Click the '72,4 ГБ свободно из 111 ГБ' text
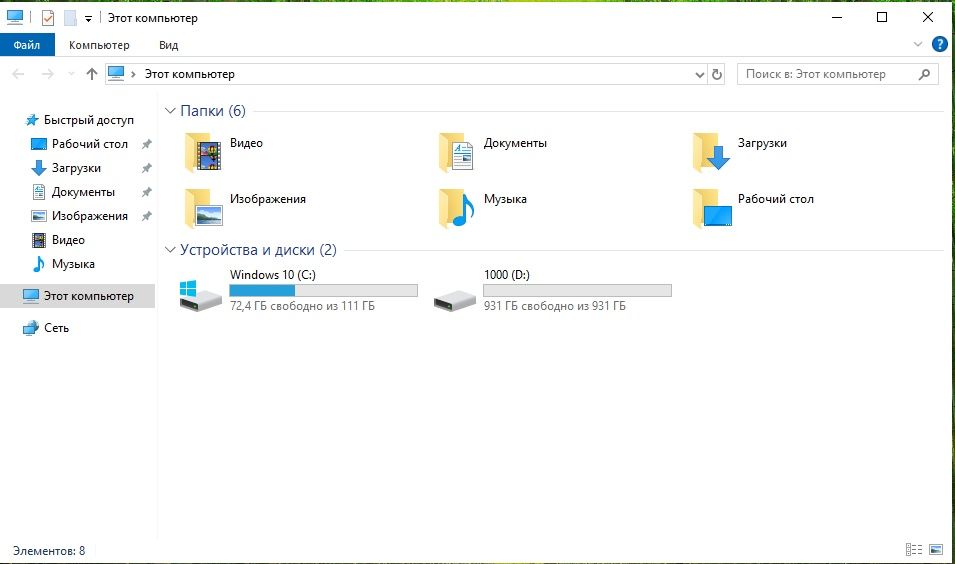Screen dimensions: 955x564 (302, 306)
